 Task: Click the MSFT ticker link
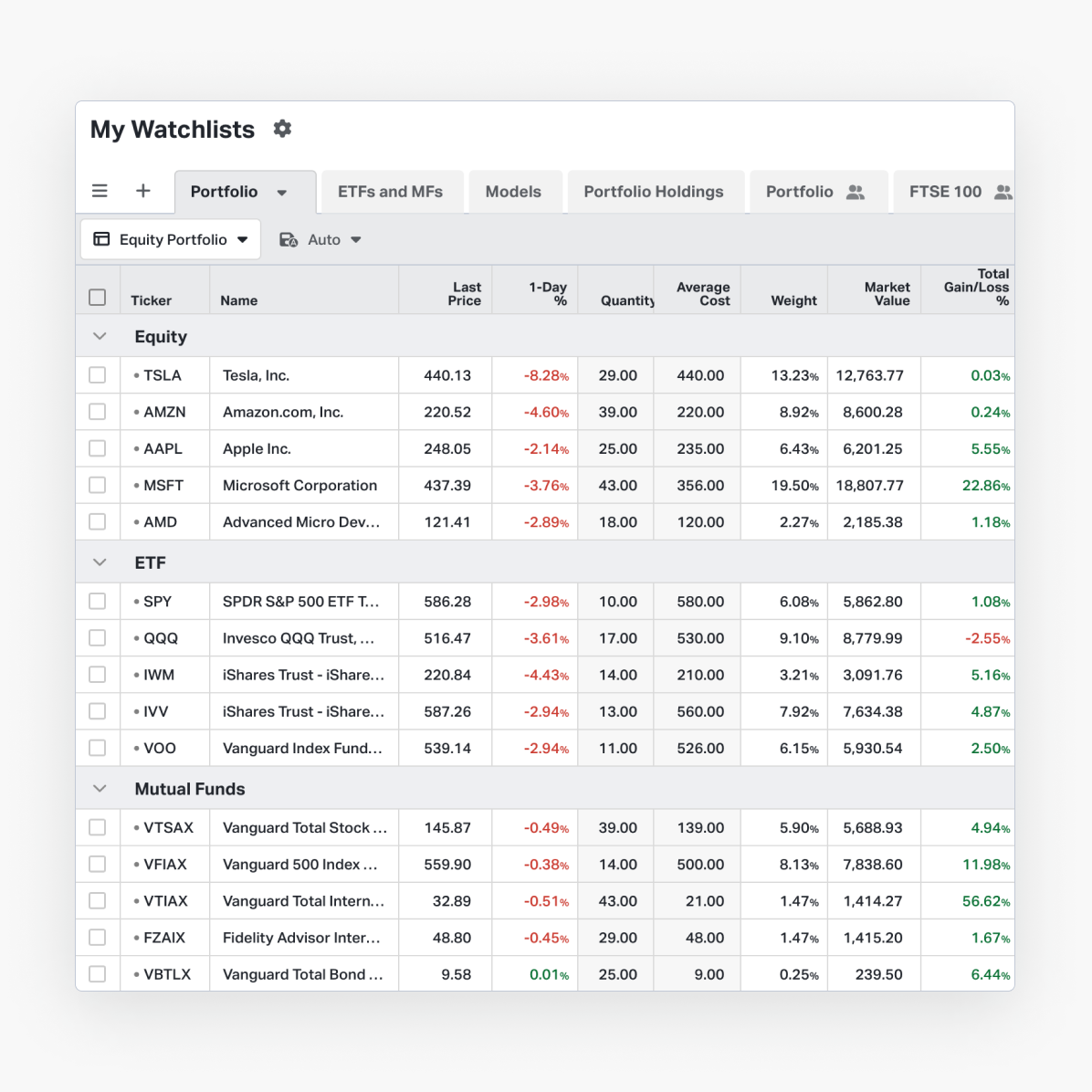(x=163, y=486)
